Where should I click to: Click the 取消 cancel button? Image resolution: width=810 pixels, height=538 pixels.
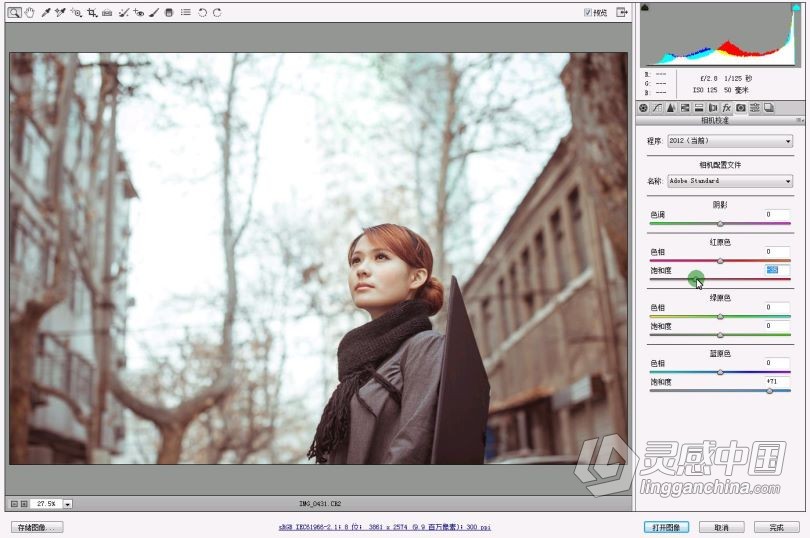pyautogui.click(x=721, y=527)
